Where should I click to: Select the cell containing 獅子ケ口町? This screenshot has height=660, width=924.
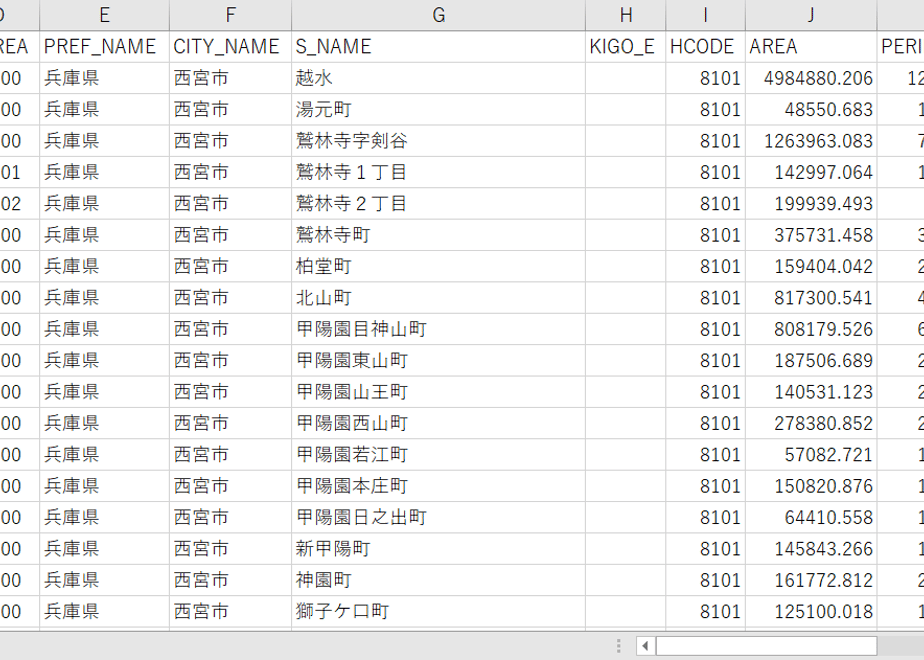click(x=438, y=612)
